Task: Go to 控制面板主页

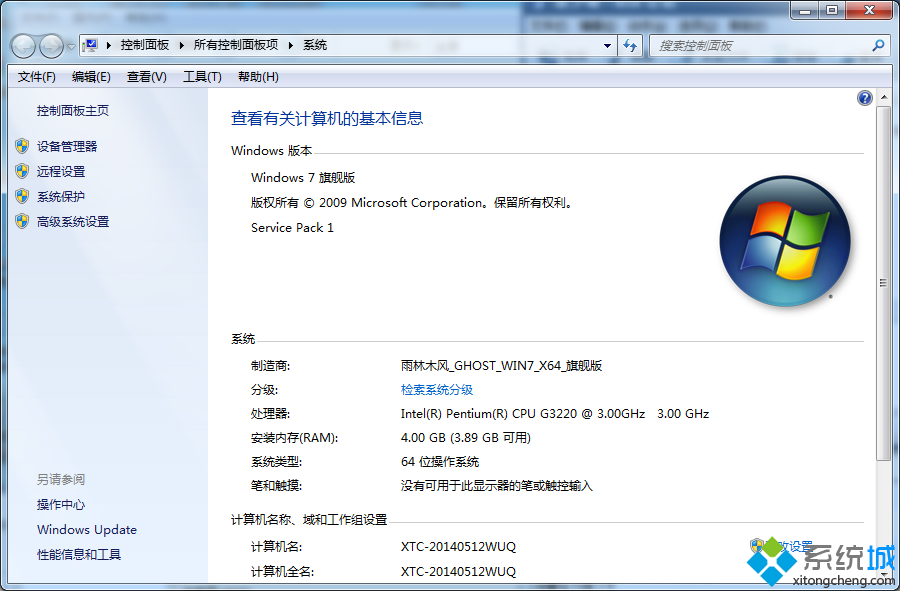Action: 73,111
